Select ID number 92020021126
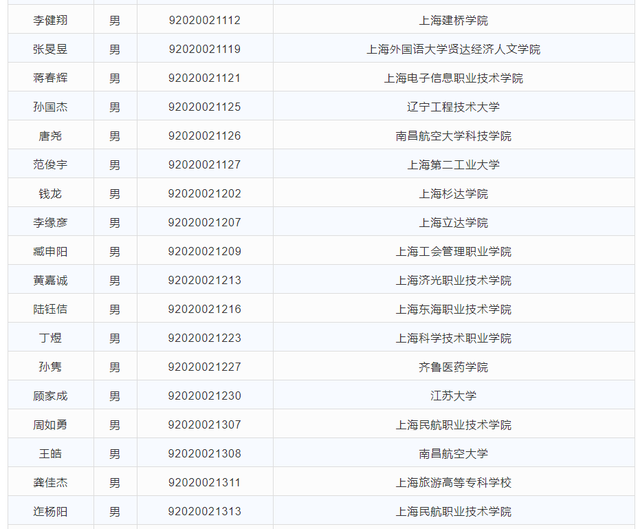This screenshot has width=640, height=529. (204, 136)
